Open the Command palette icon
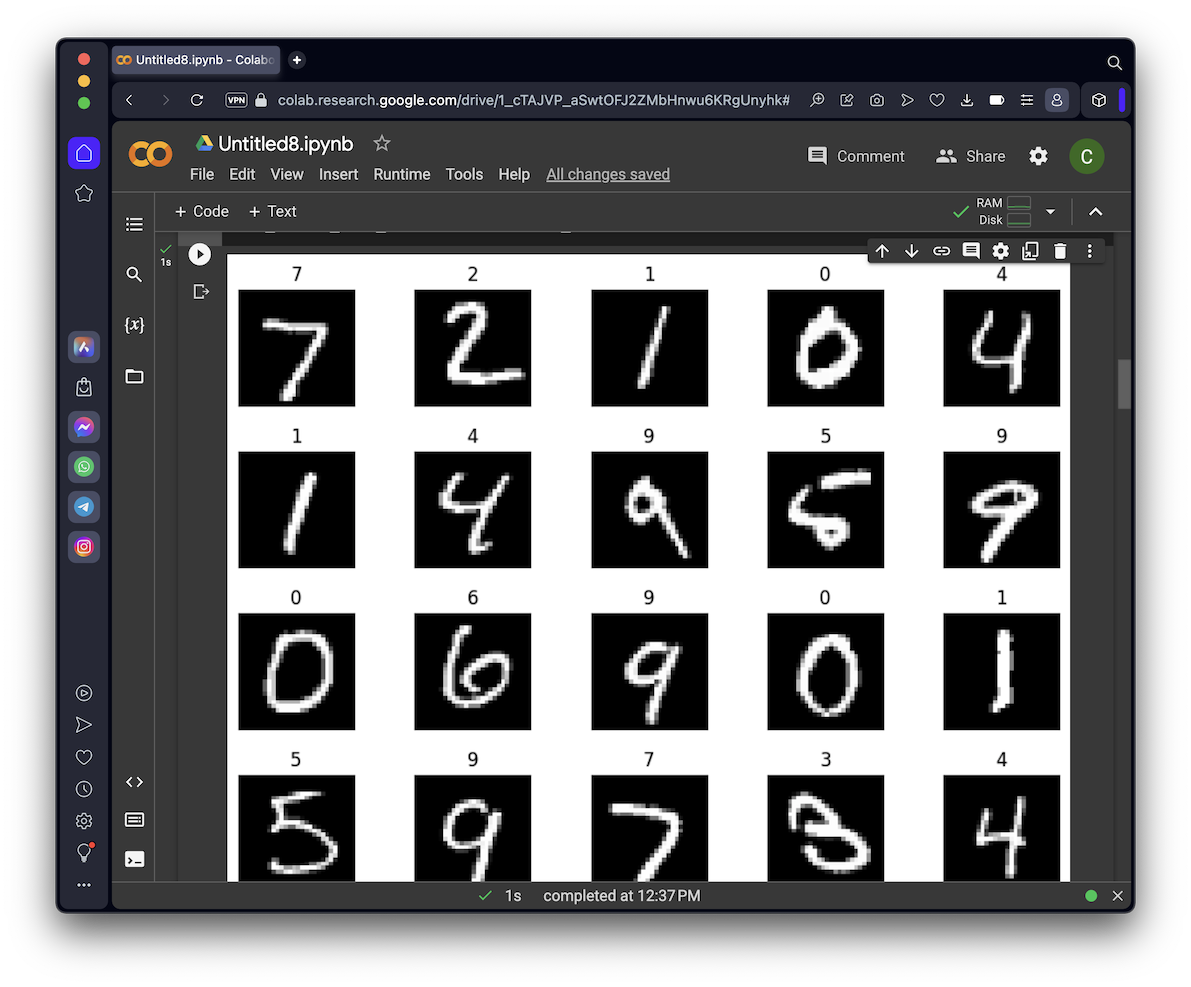 coord(134,819)
